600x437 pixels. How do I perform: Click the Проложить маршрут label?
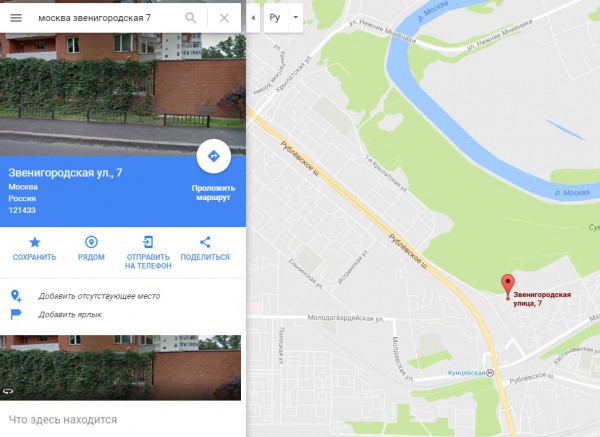(x=213, y=193)
